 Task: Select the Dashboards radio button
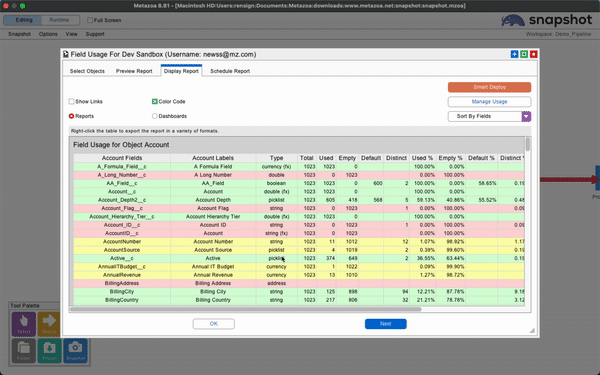point(155,116)
